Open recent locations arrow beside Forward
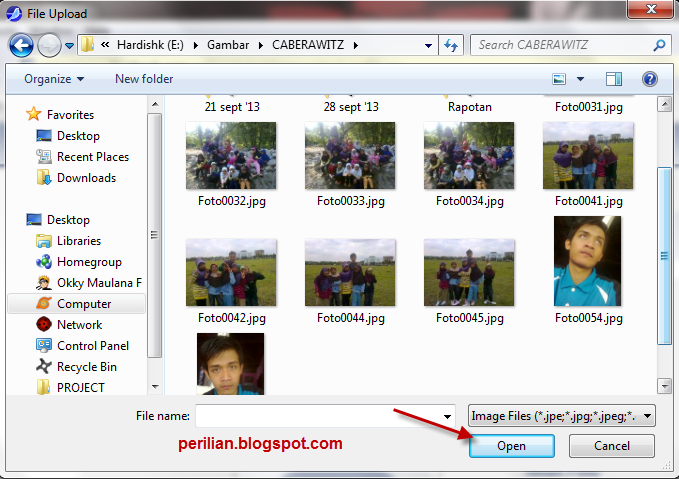679x479 pixels. click(x=69, y=45)
